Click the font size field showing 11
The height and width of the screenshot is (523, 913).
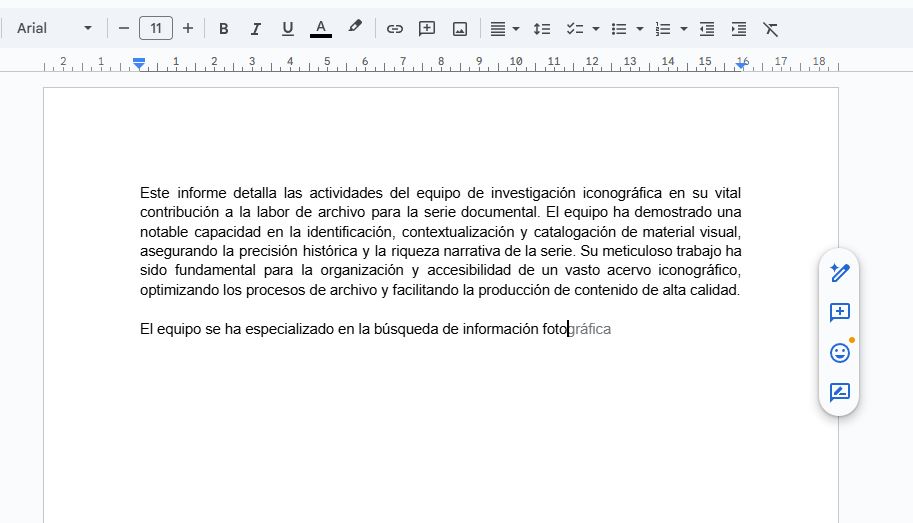click(156, 28)
